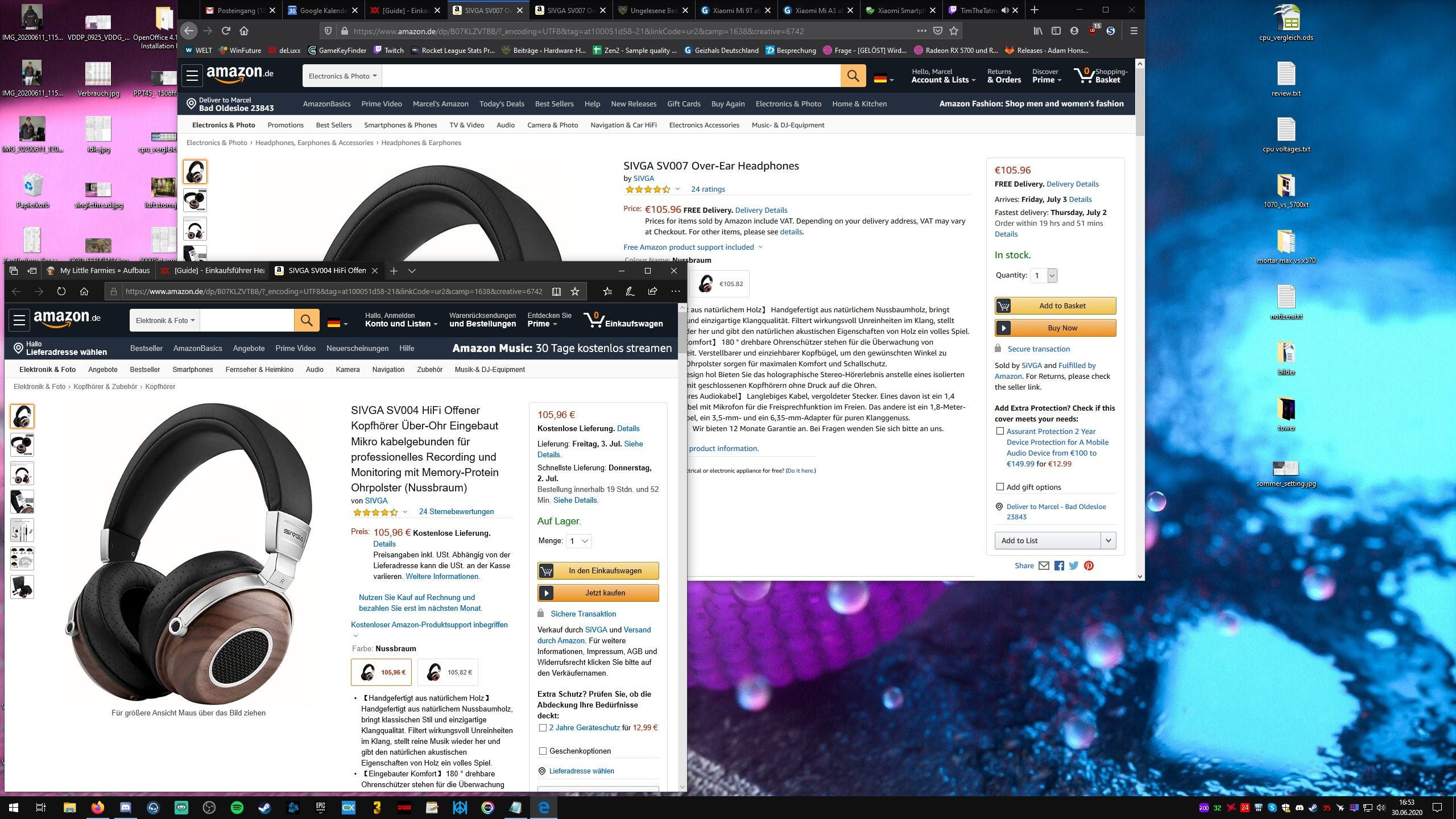Click Jetzt kaufen button

coord(598,593)
